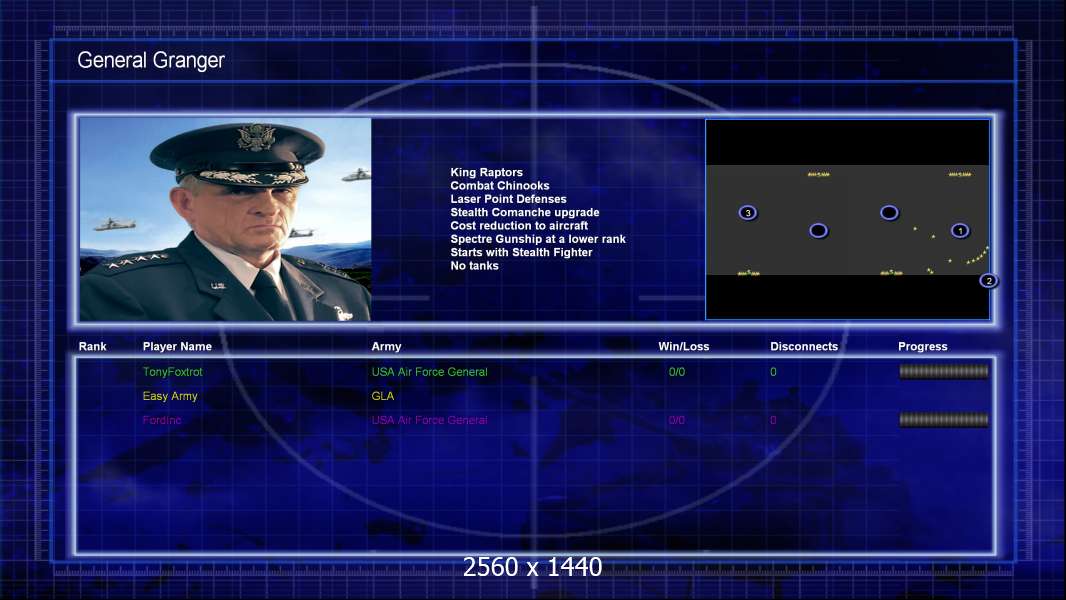Viewport: 1066px width, 600px height.
Task: Click FordInc's loading progress bar
Action: (x=944, y=420)
